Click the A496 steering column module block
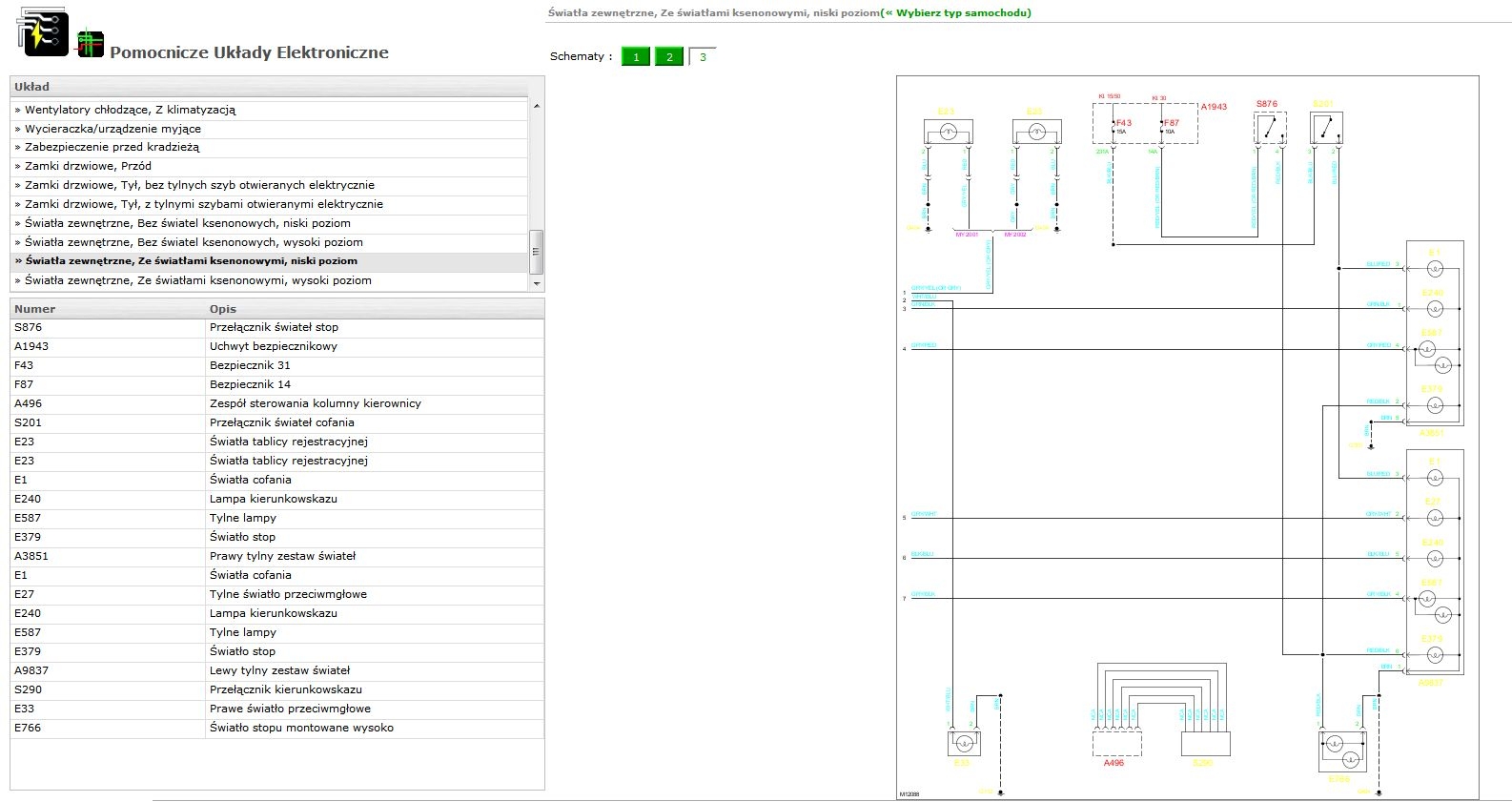1512x802 pixels. [x=1116, y=743]
